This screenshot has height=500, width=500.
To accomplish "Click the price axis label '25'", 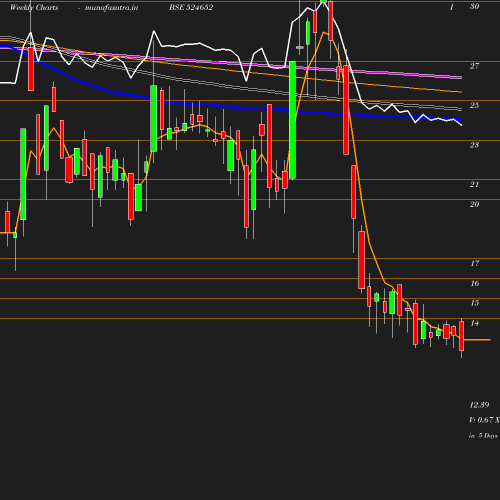I will 474,105.
